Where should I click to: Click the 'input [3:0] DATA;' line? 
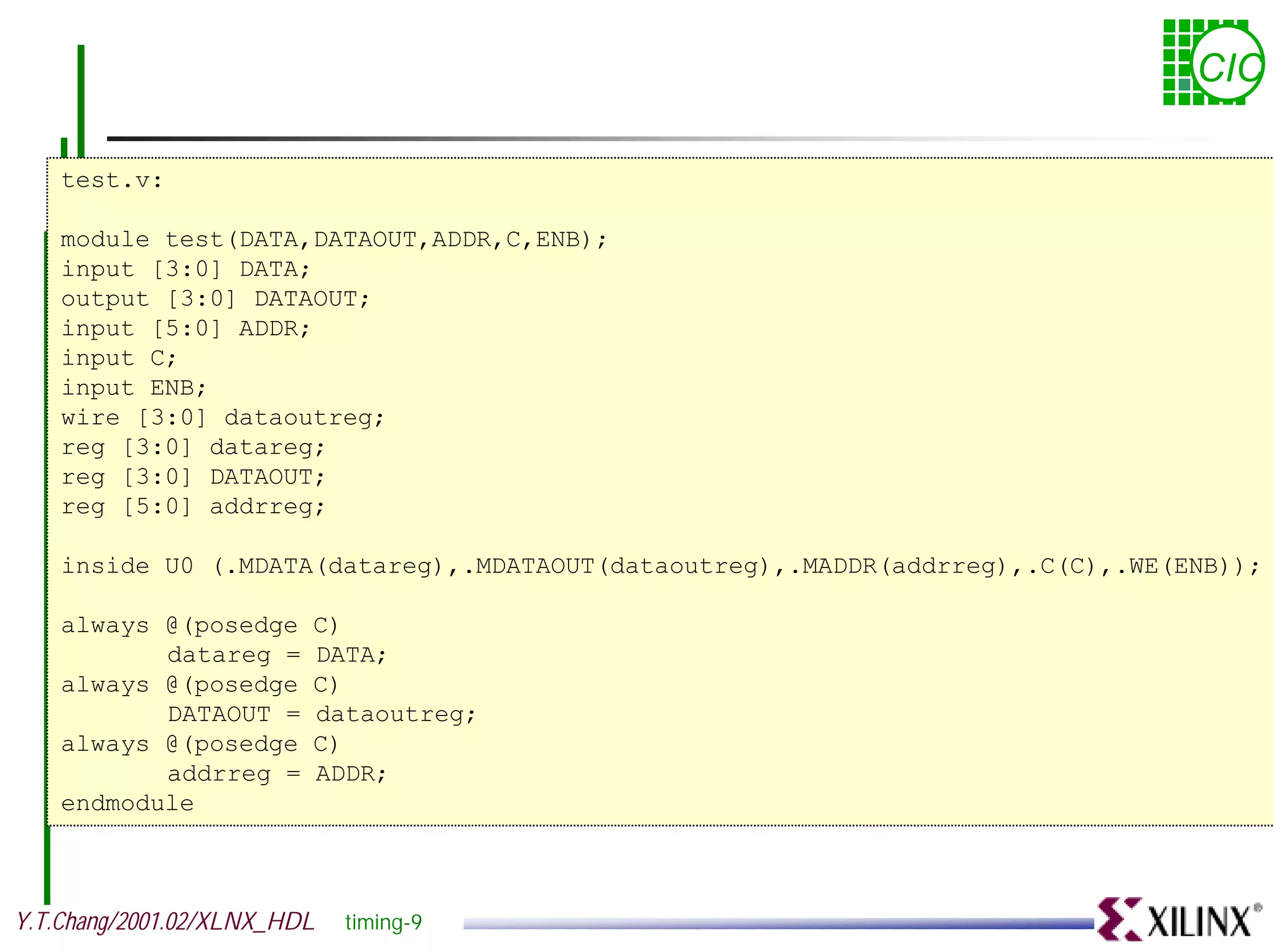point(185,269)
